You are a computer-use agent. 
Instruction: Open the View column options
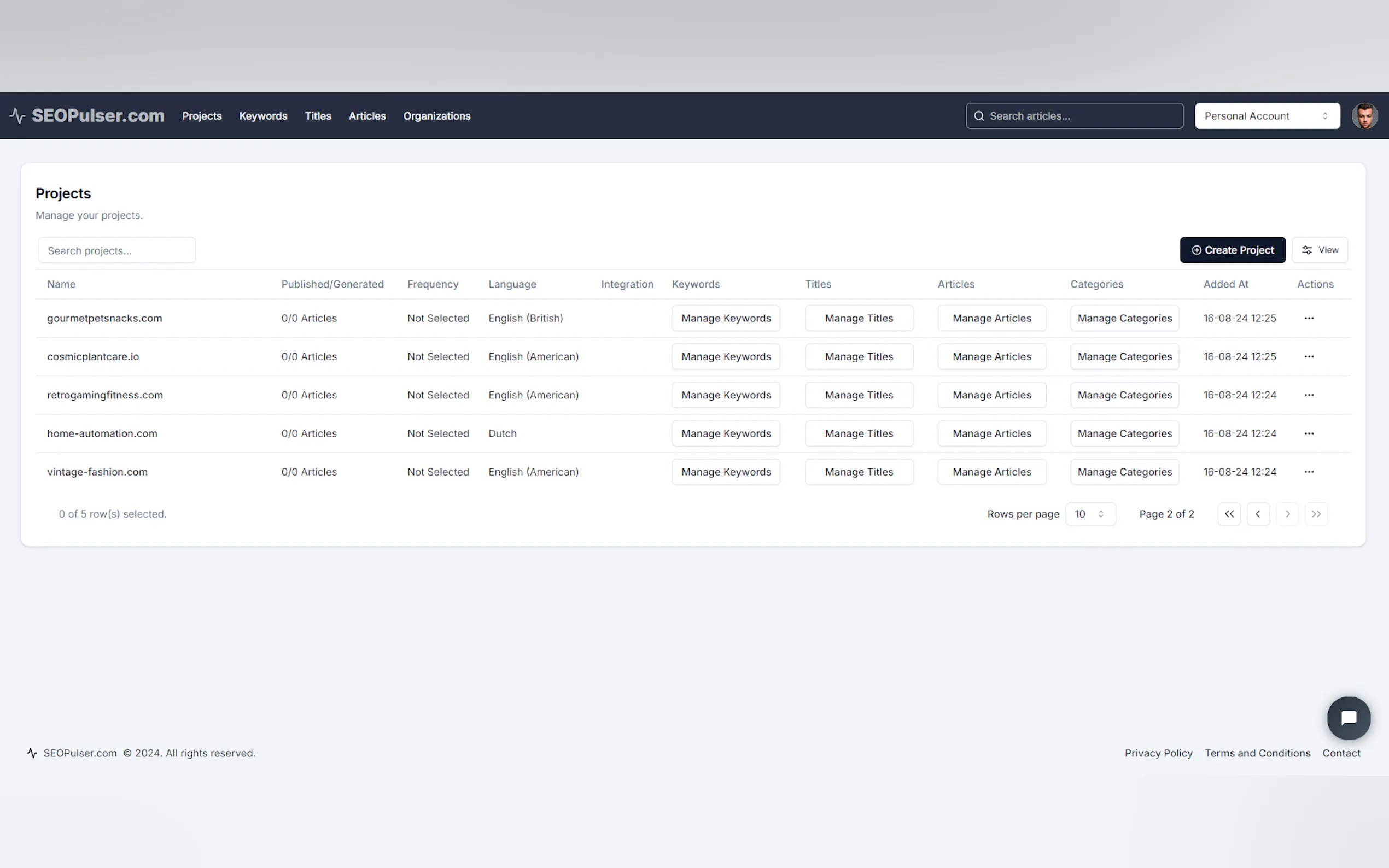[x=1320, y=250]
